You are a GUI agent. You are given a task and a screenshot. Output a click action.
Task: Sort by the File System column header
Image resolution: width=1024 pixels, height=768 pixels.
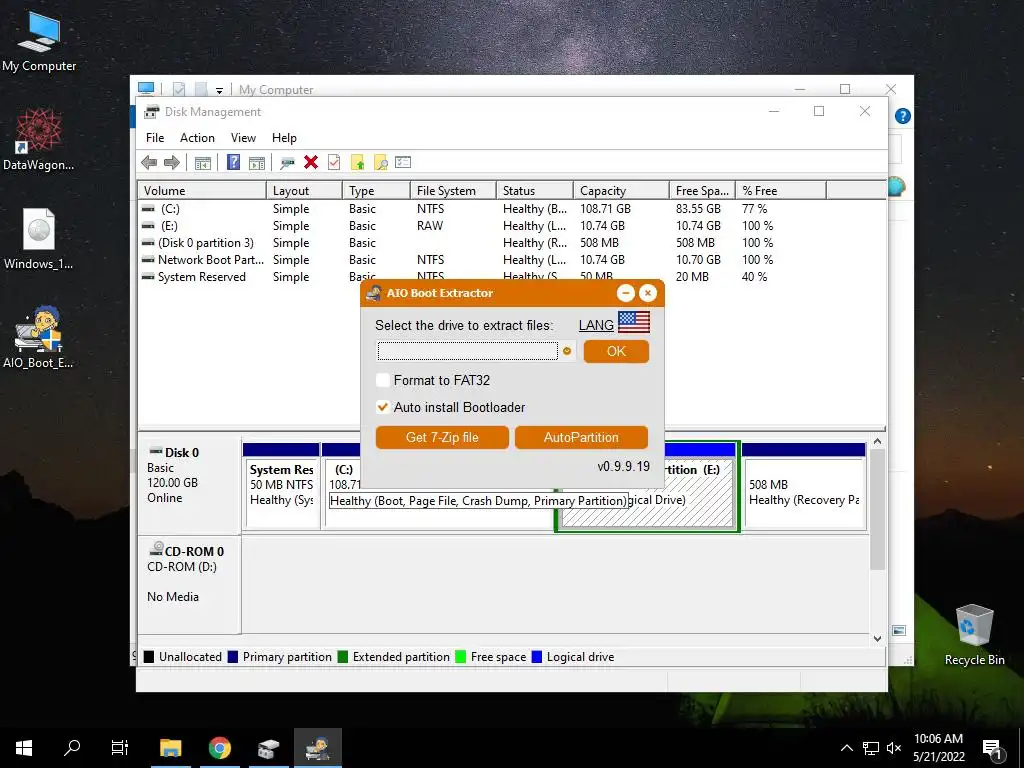[453, 191]
